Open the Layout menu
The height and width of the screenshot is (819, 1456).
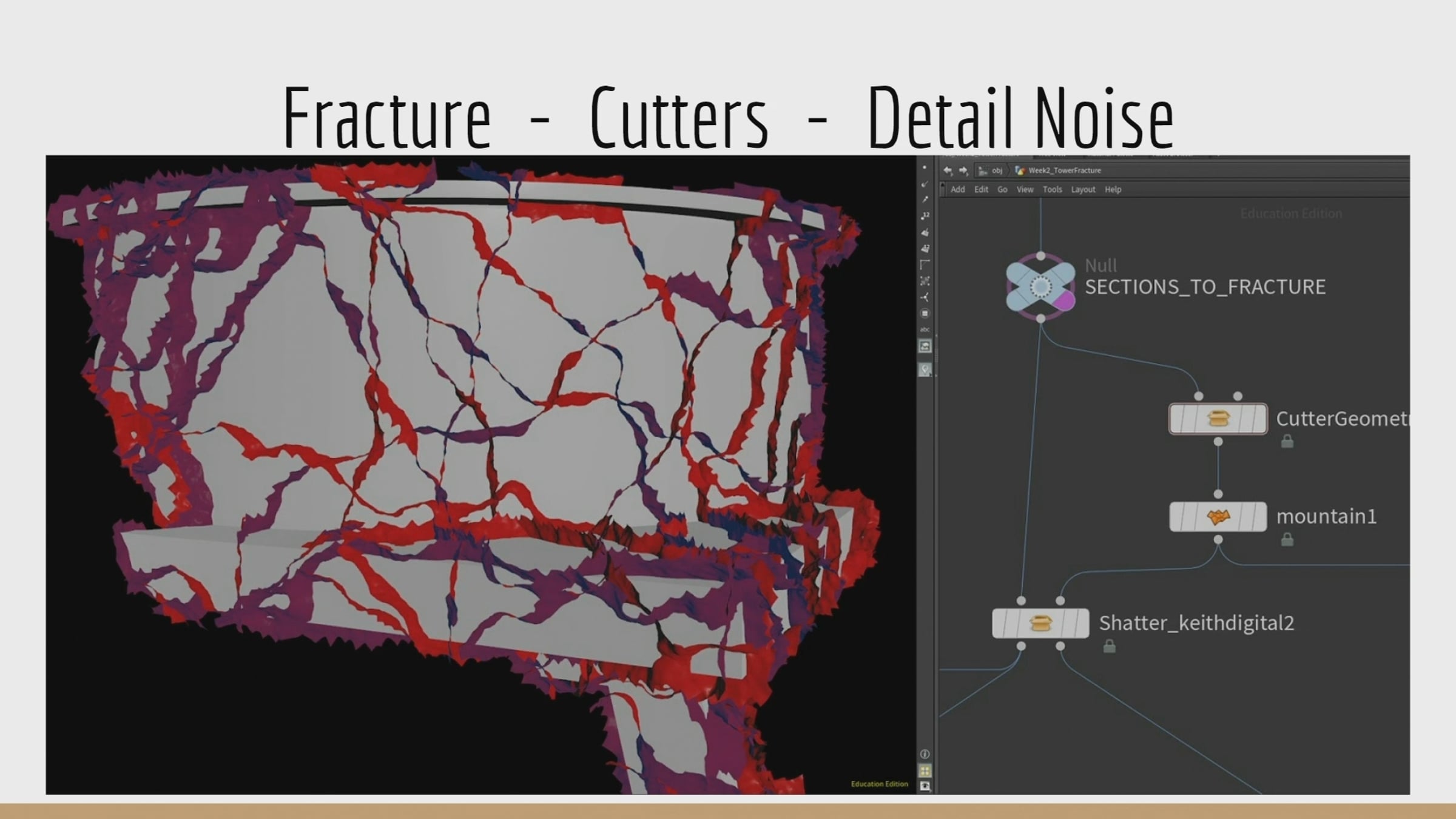(1083, 190)
